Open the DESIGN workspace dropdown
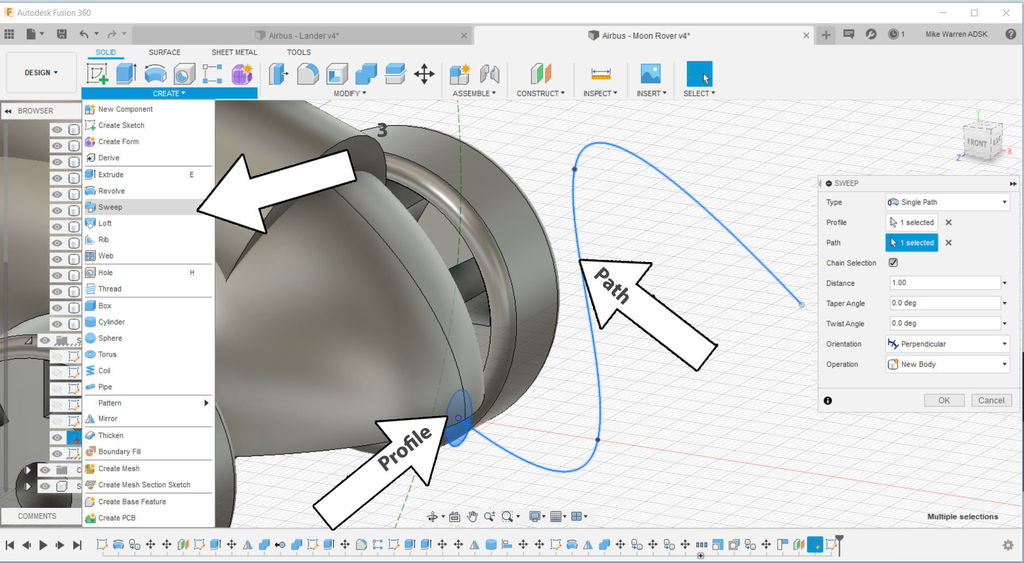Screen dimensions: 1024x563 (x=41, y=72)
